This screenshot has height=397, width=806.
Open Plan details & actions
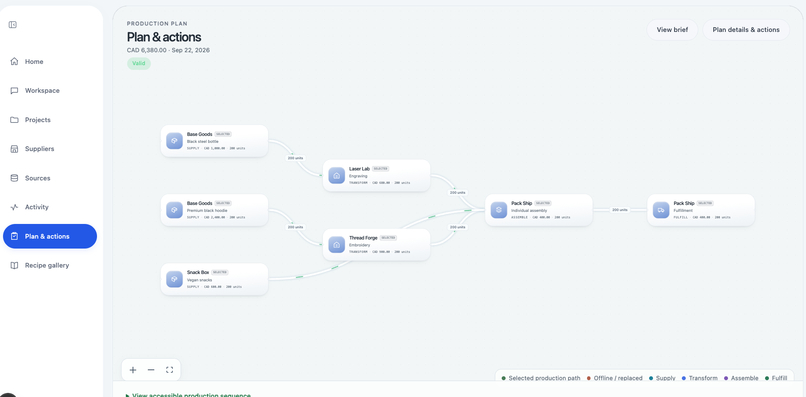pos(746,30)
